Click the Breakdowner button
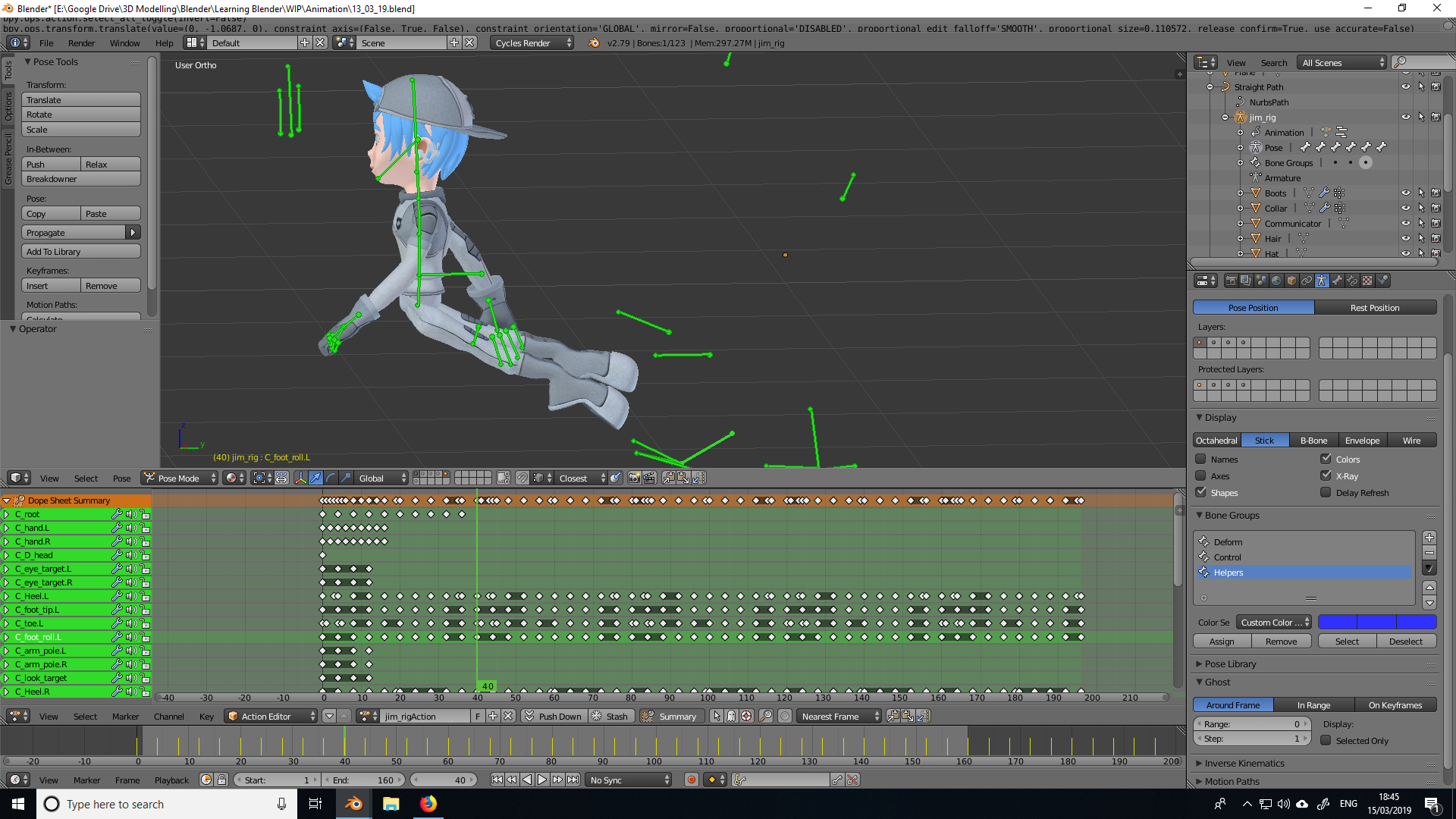This screenshot has width=1456, height=819. pos(81,180)
